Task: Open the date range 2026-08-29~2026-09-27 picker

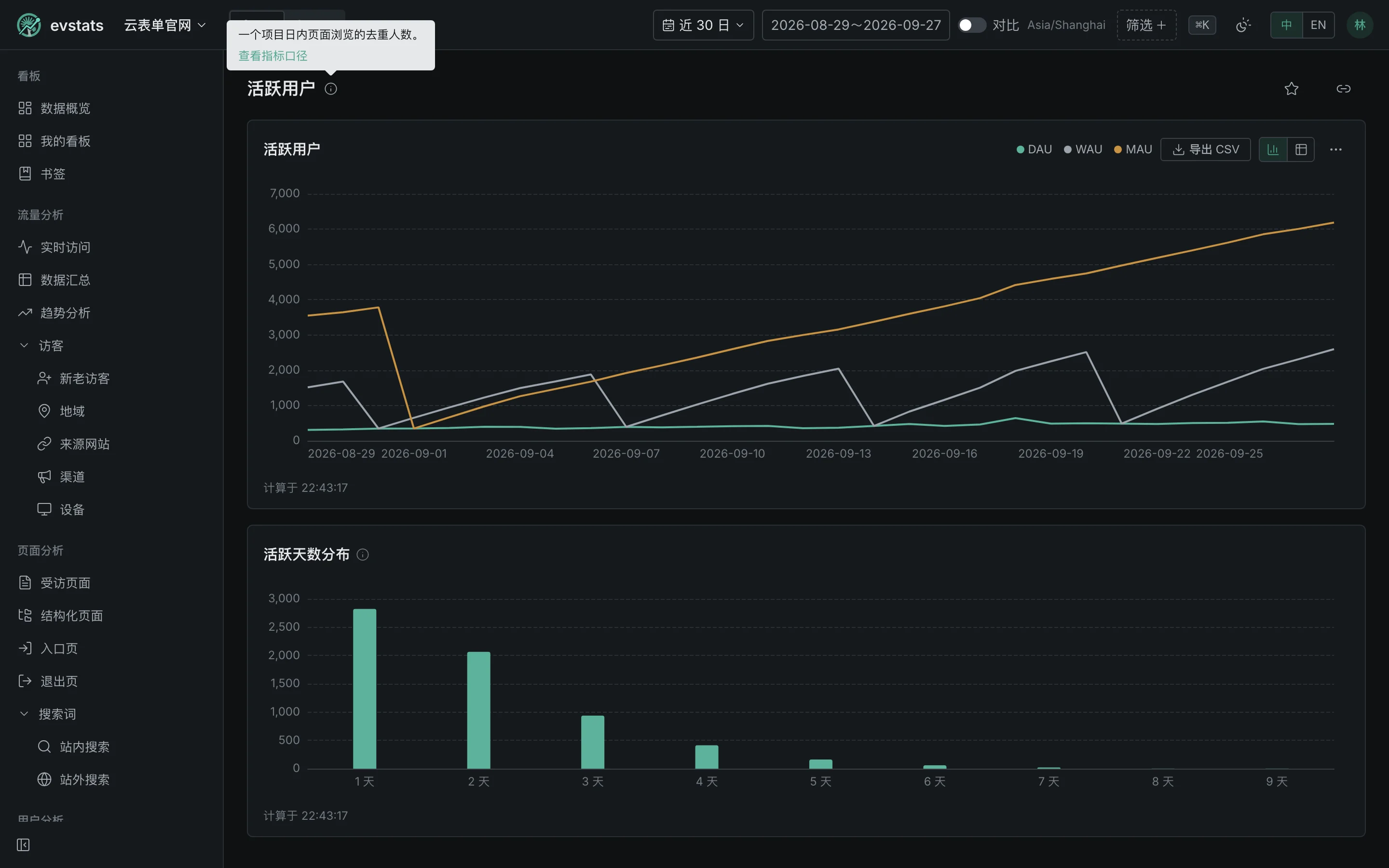Action: pyautogui.click(x=856, y=25)
